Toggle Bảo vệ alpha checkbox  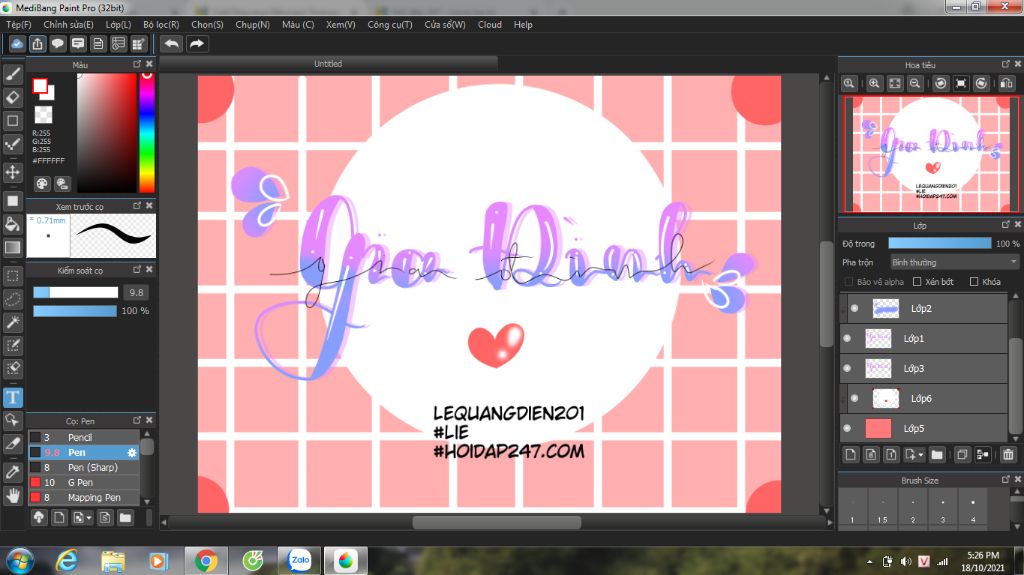click(849, 282)
